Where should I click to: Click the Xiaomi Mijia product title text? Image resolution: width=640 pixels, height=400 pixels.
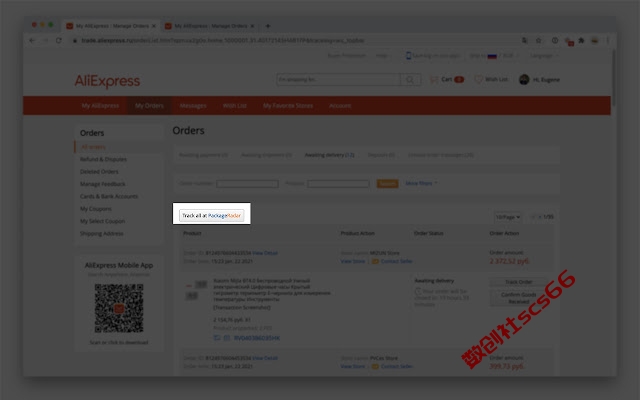[x=272, y=290]
